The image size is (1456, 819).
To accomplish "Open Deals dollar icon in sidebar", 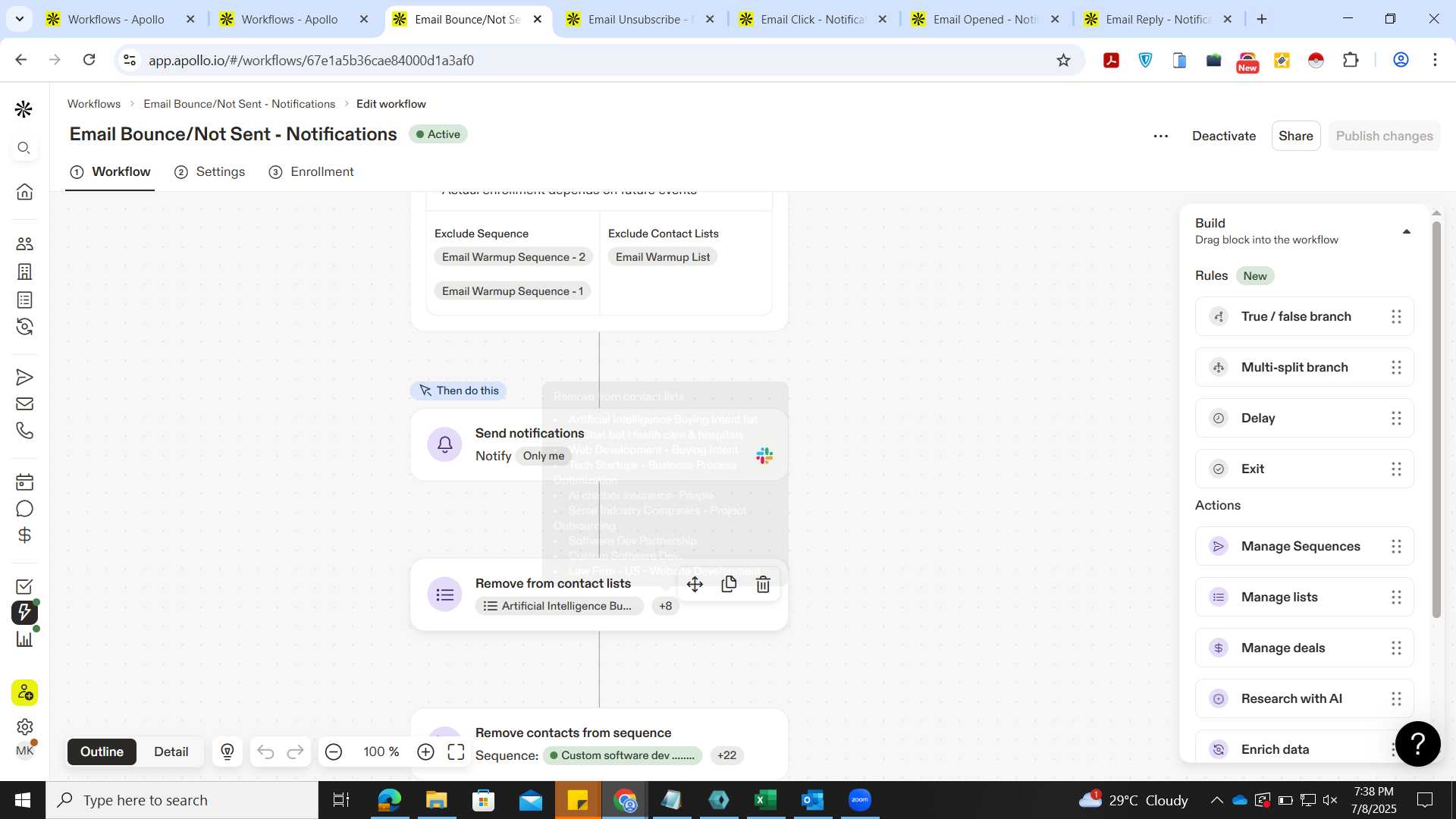I will tap(24, 535).
